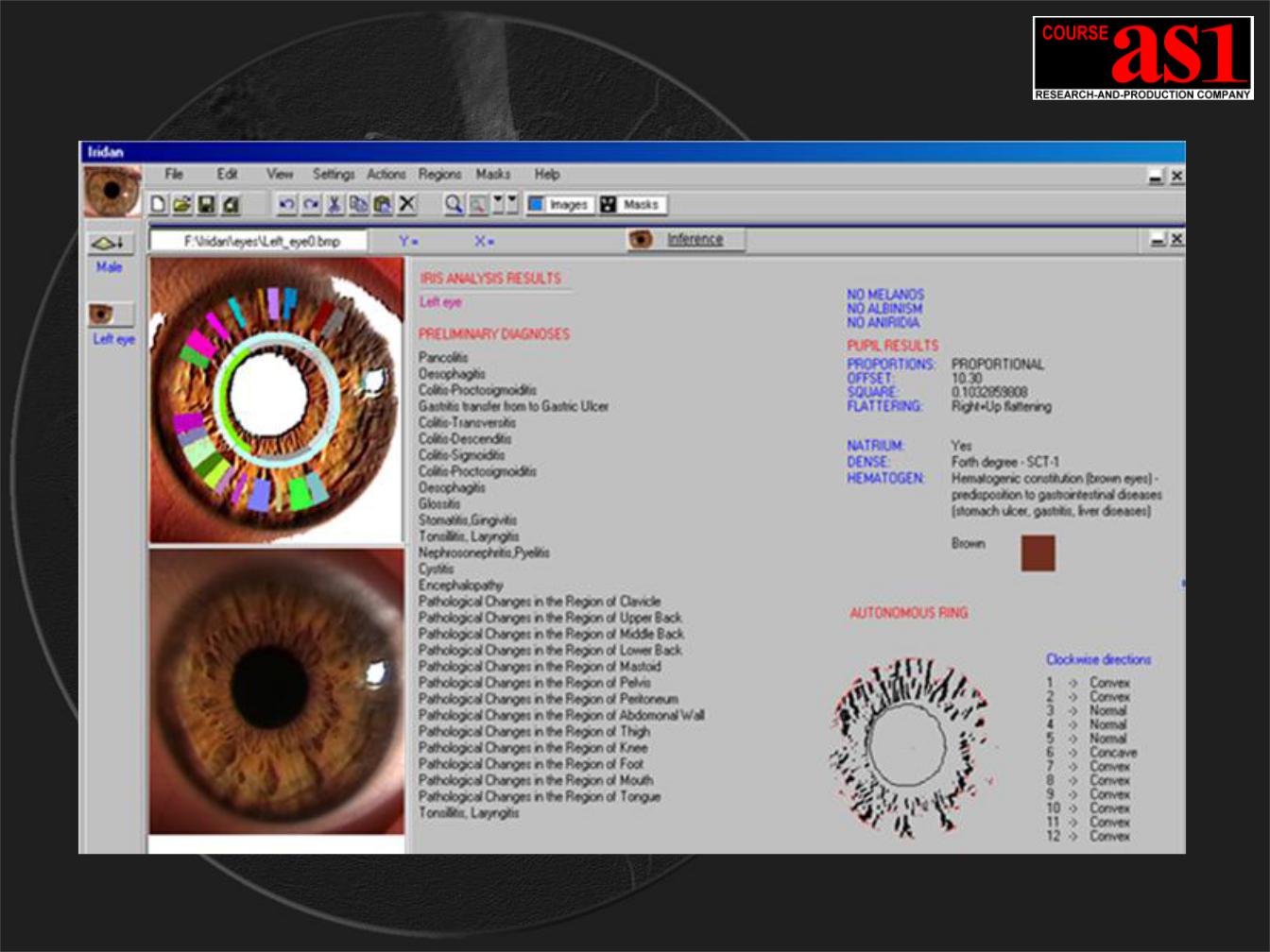Select the Left eye button in sidebar
Screen dimensions: 1270x952
(111, 314)
